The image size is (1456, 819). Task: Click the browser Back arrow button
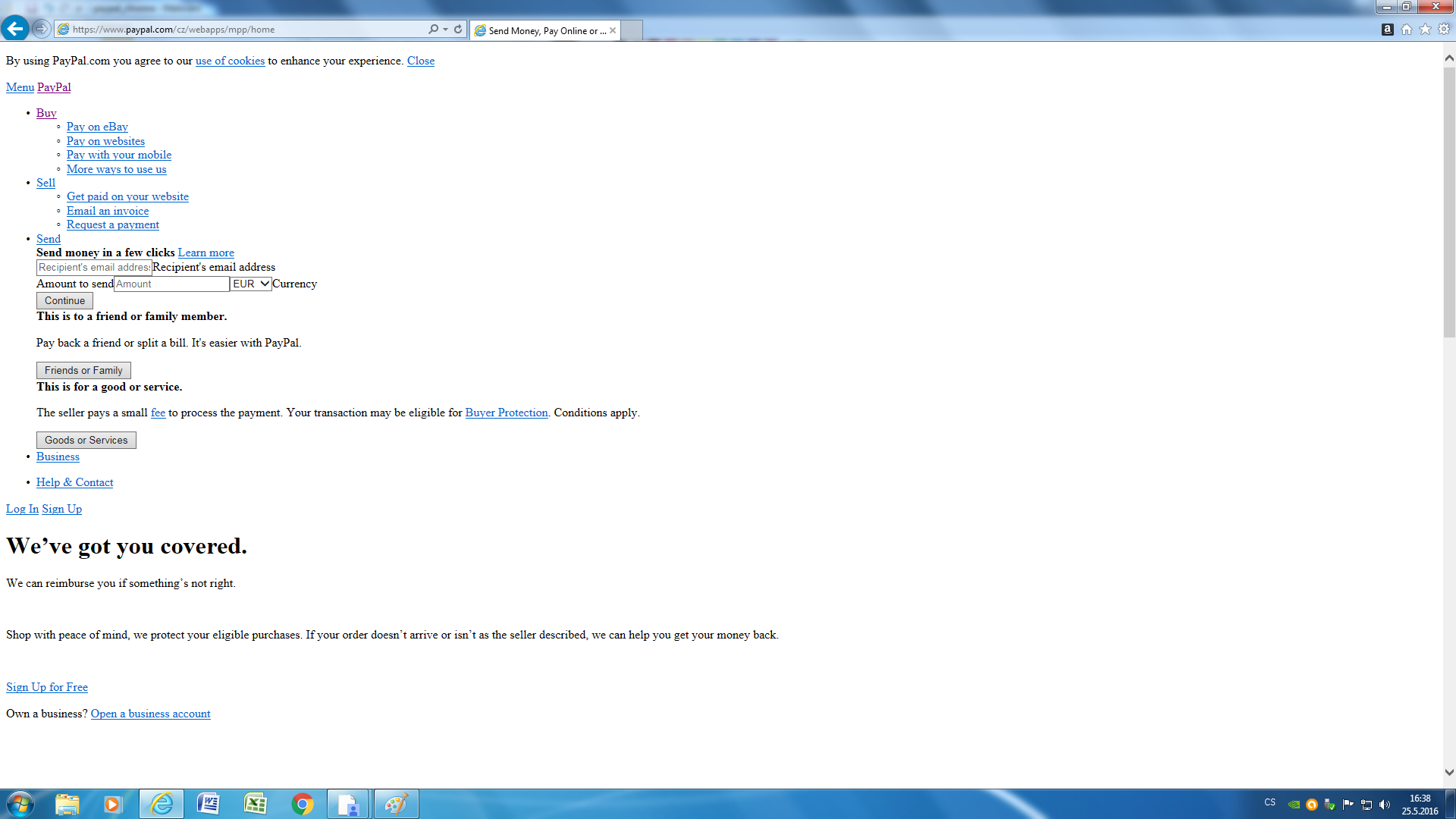click(15, 29)
